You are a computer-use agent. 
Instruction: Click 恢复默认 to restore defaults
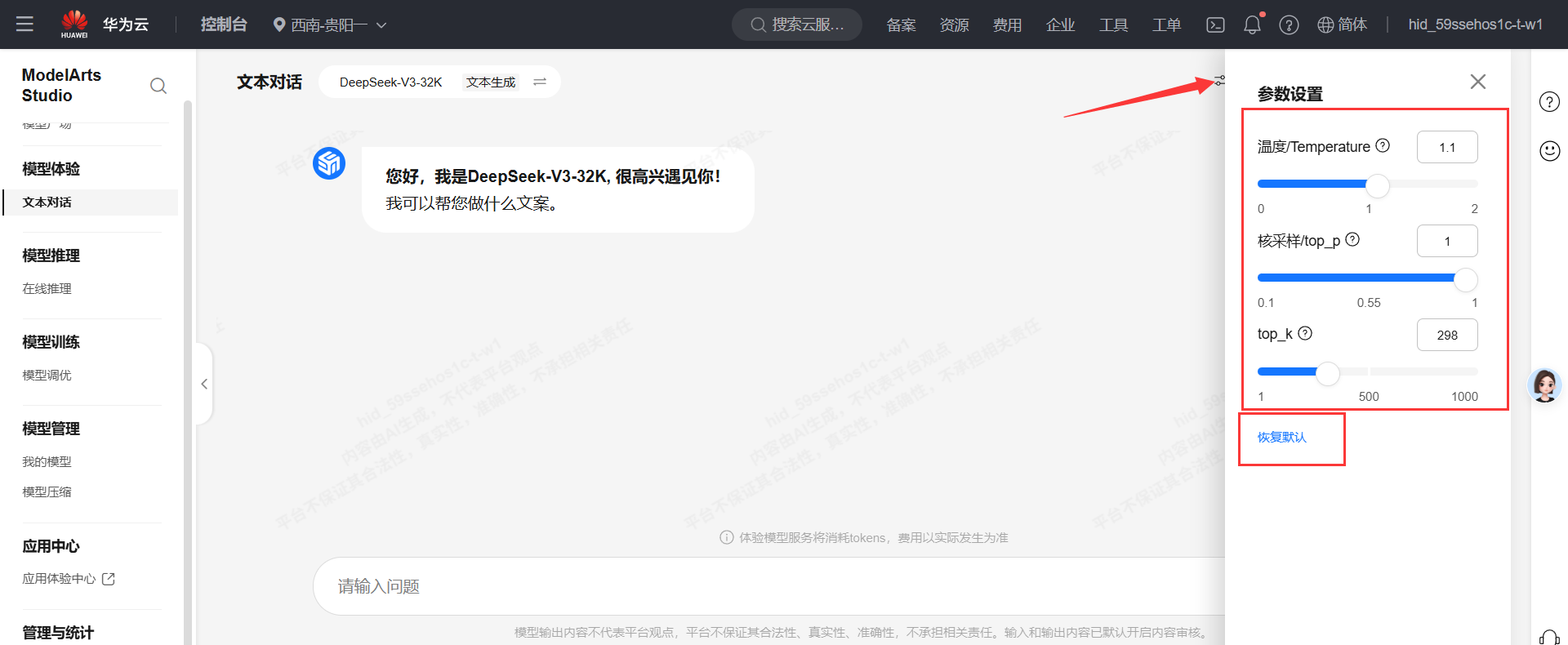pos(1281,438)
